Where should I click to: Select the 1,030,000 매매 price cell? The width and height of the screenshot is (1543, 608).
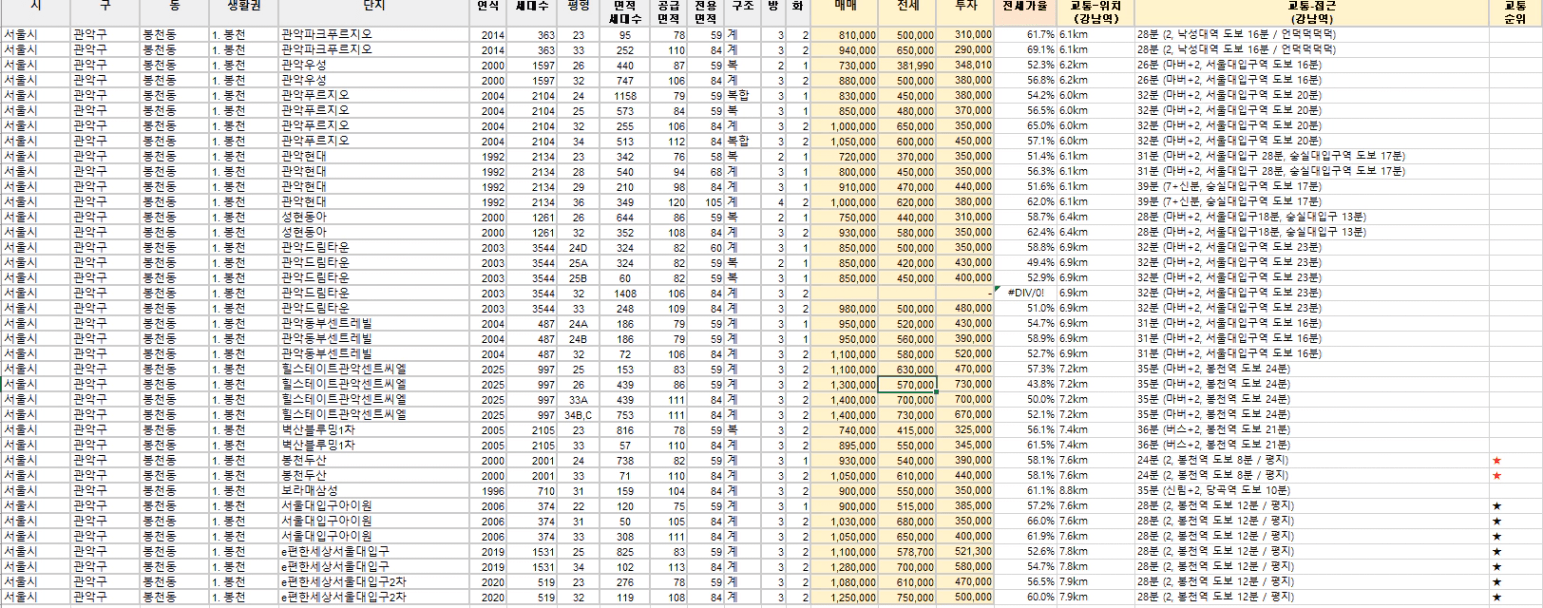click(845, 521)
